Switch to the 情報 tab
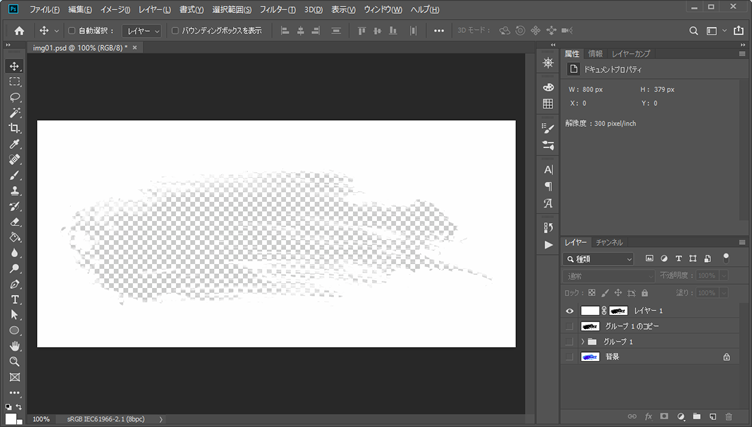Viewport: 752px width, 427px height. 595,54
